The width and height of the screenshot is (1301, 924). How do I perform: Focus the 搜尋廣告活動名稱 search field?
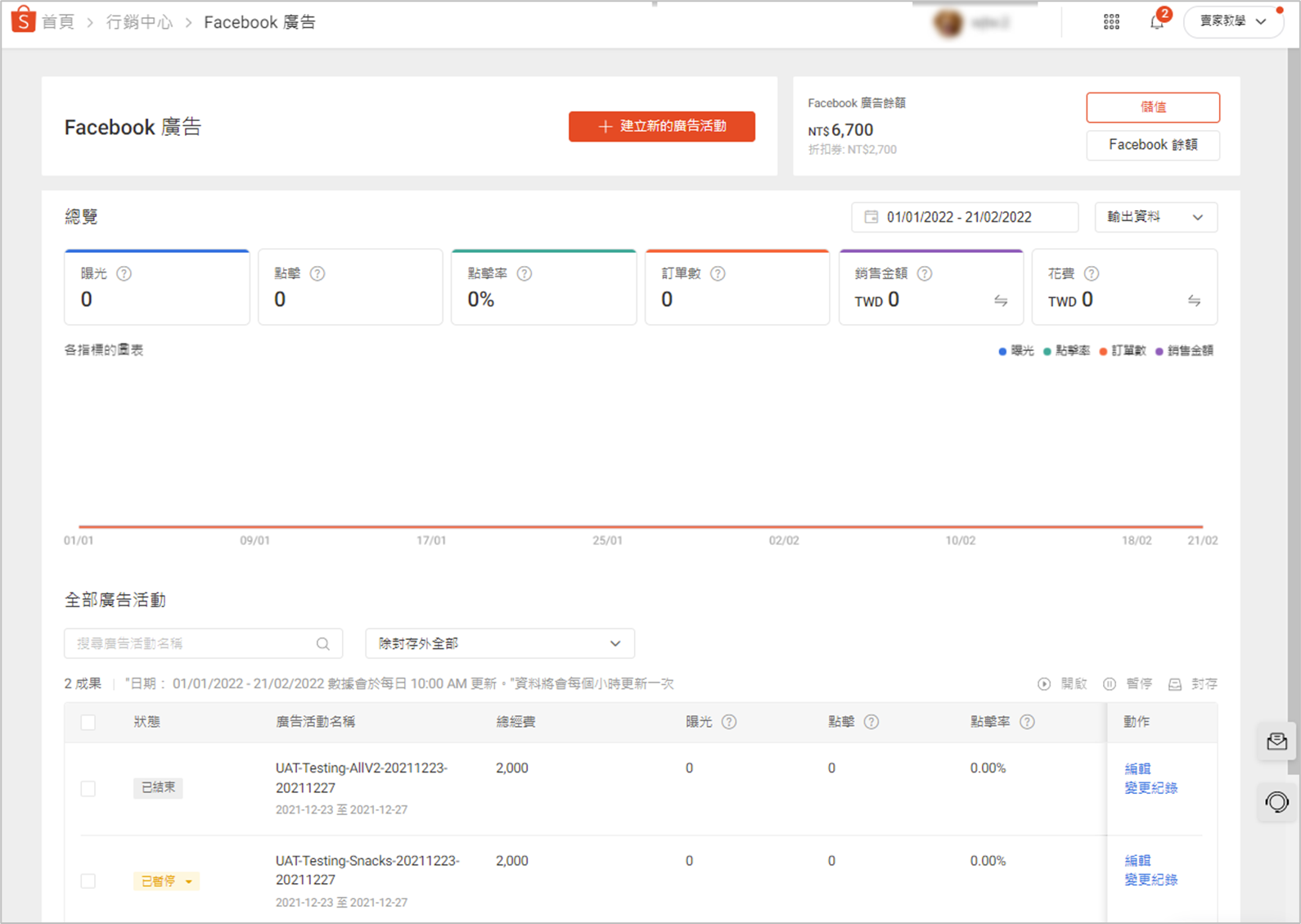point(203,644)
